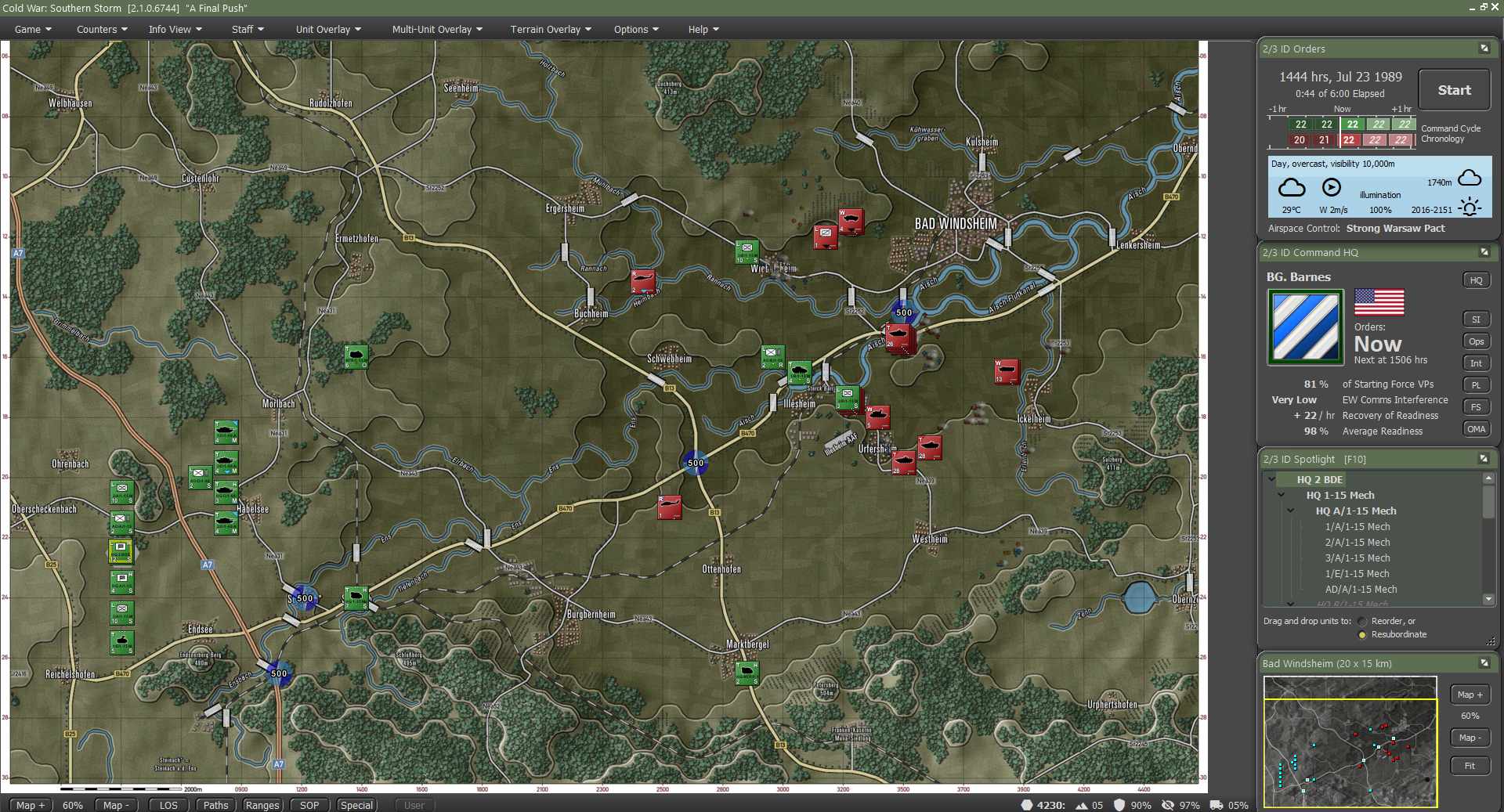This screenshot has width=1504, height=812.
Task: Collapse the HQ 2 BDE tree node
Action: coord(1272,479)
